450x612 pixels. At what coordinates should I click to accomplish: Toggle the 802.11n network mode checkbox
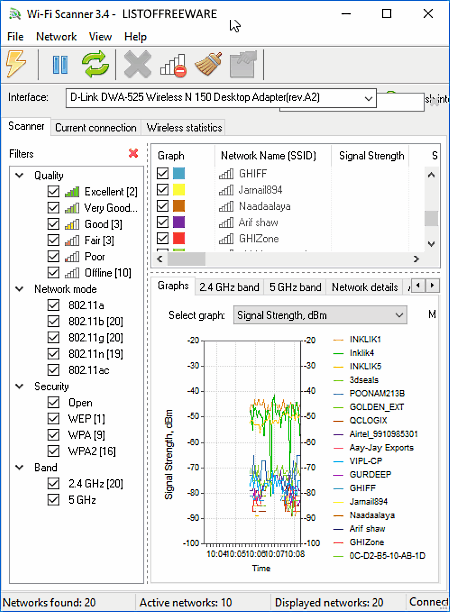[x=53, y=354]
